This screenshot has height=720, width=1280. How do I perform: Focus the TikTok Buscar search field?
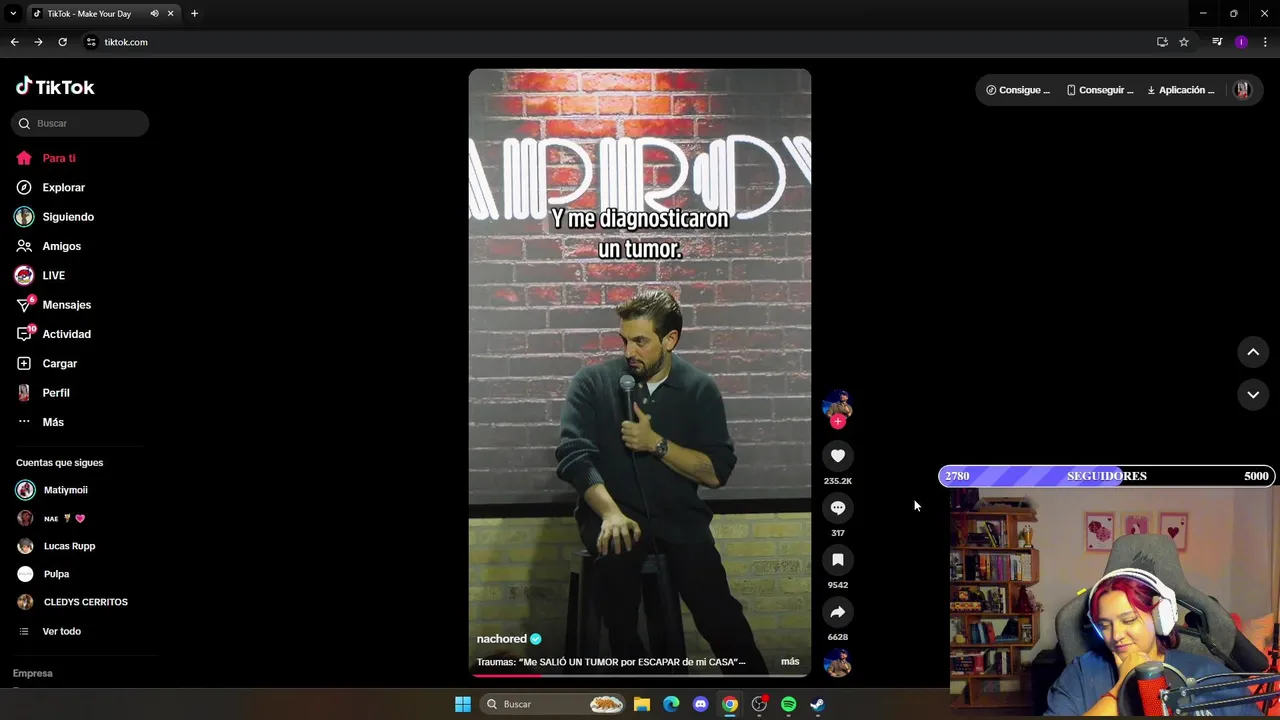[x=80, y=123]
